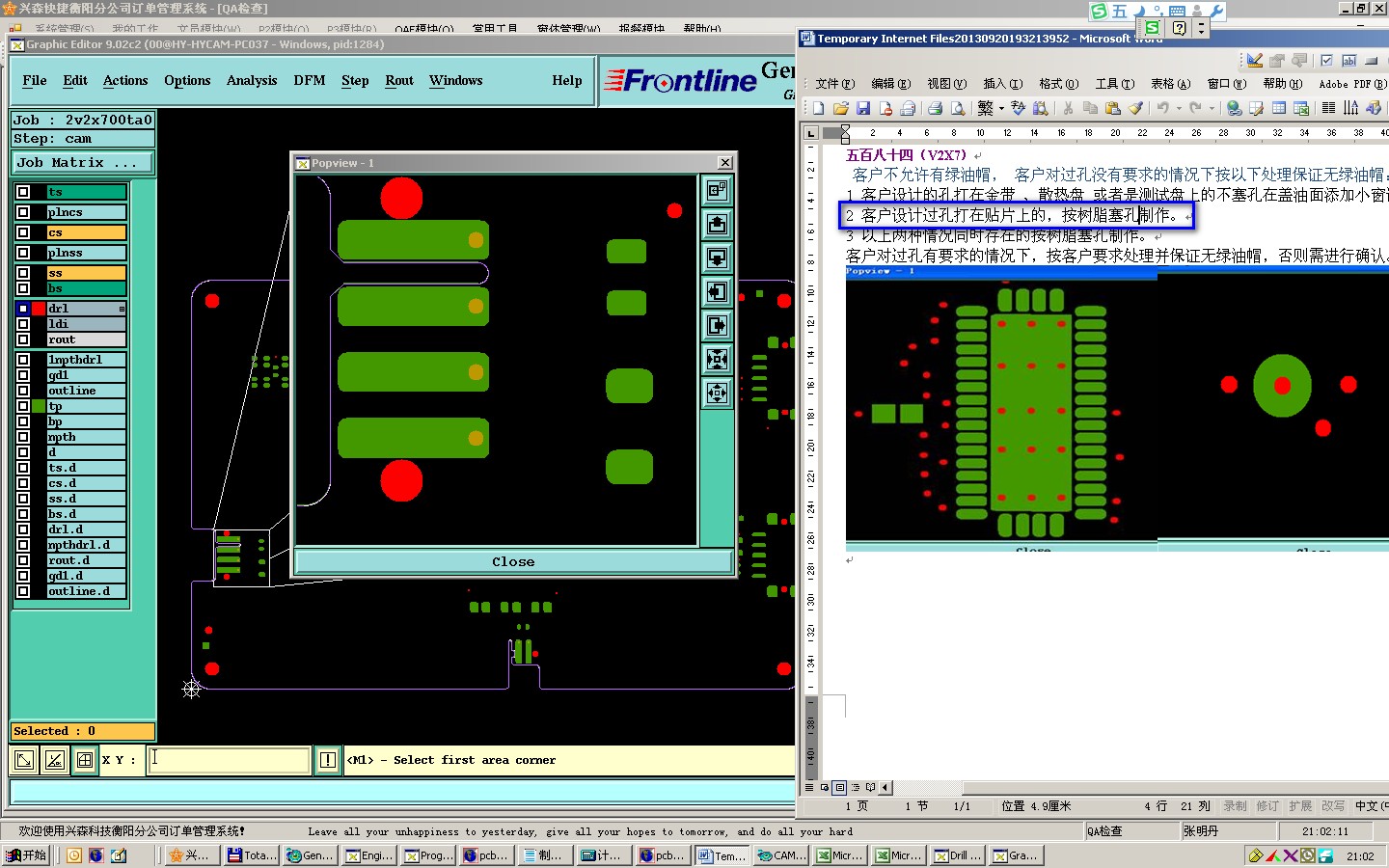This screenshot has height=868, width=1389.
Task: Open Traditional Chinese conversion dropdown arrow
Action: [1001, 108]
